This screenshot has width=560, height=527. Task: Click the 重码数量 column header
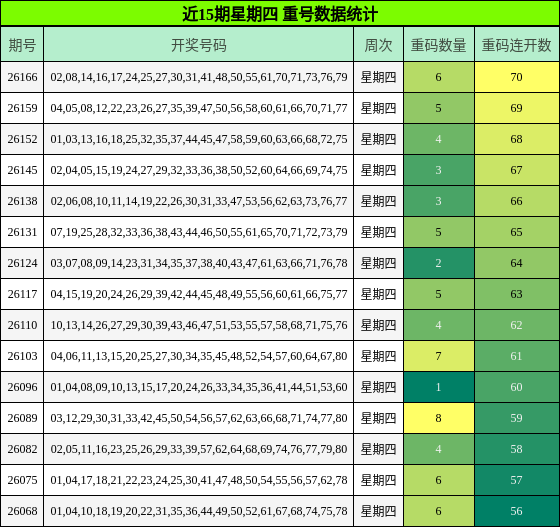click(x=439, y=45)
